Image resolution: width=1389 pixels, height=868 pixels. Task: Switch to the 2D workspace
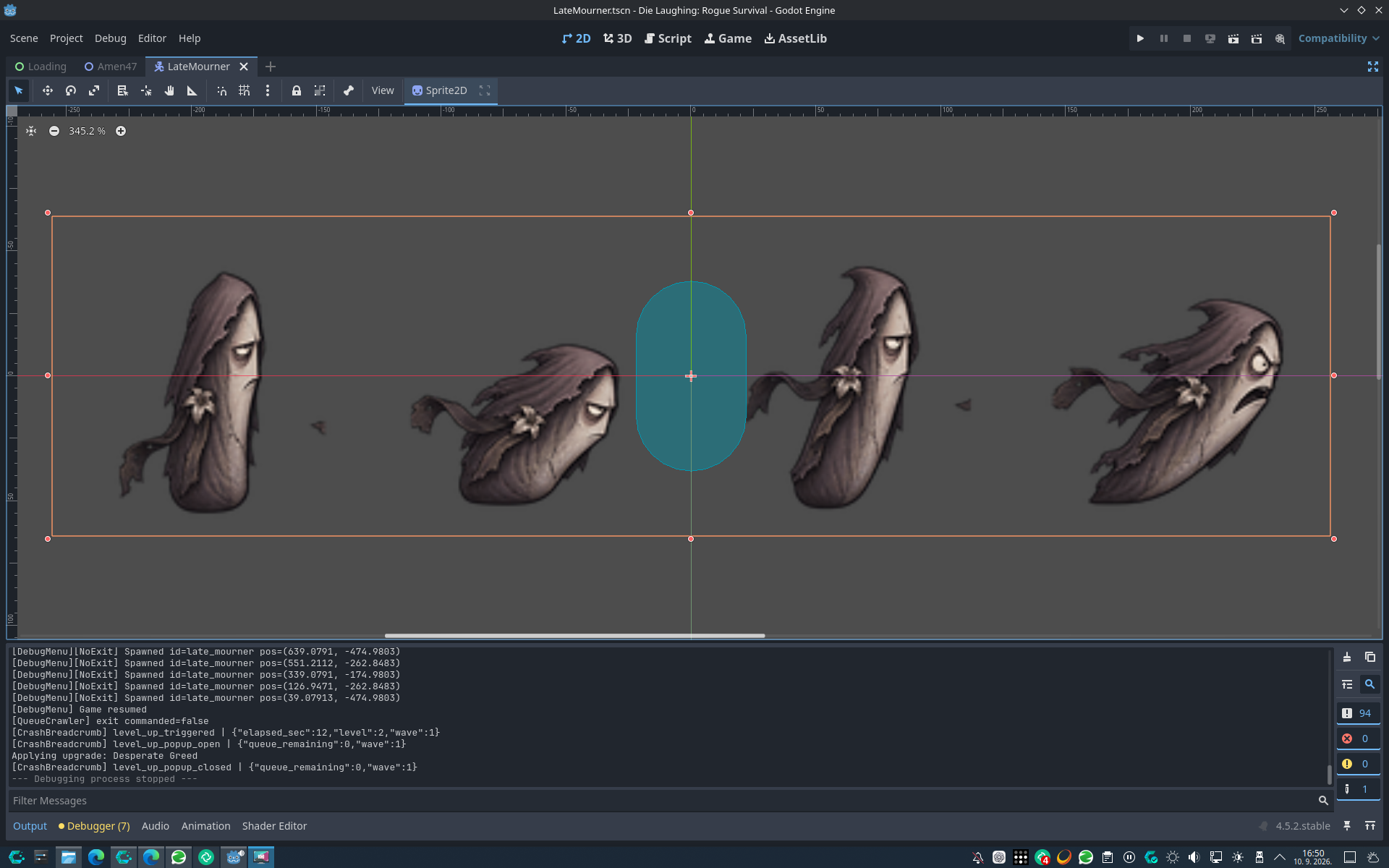(x=576, y=38)
